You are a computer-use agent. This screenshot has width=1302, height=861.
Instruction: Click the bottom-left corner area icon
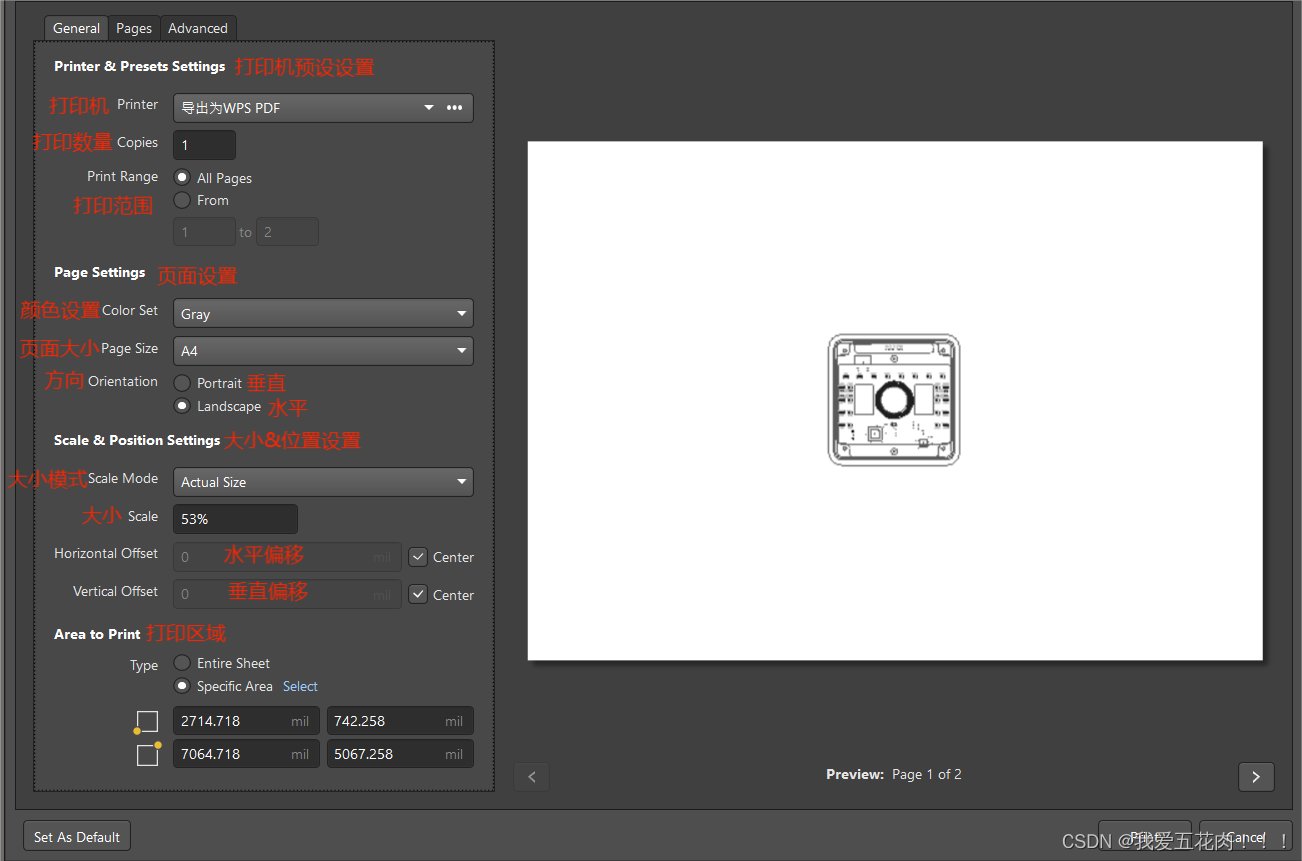point(147,722)
